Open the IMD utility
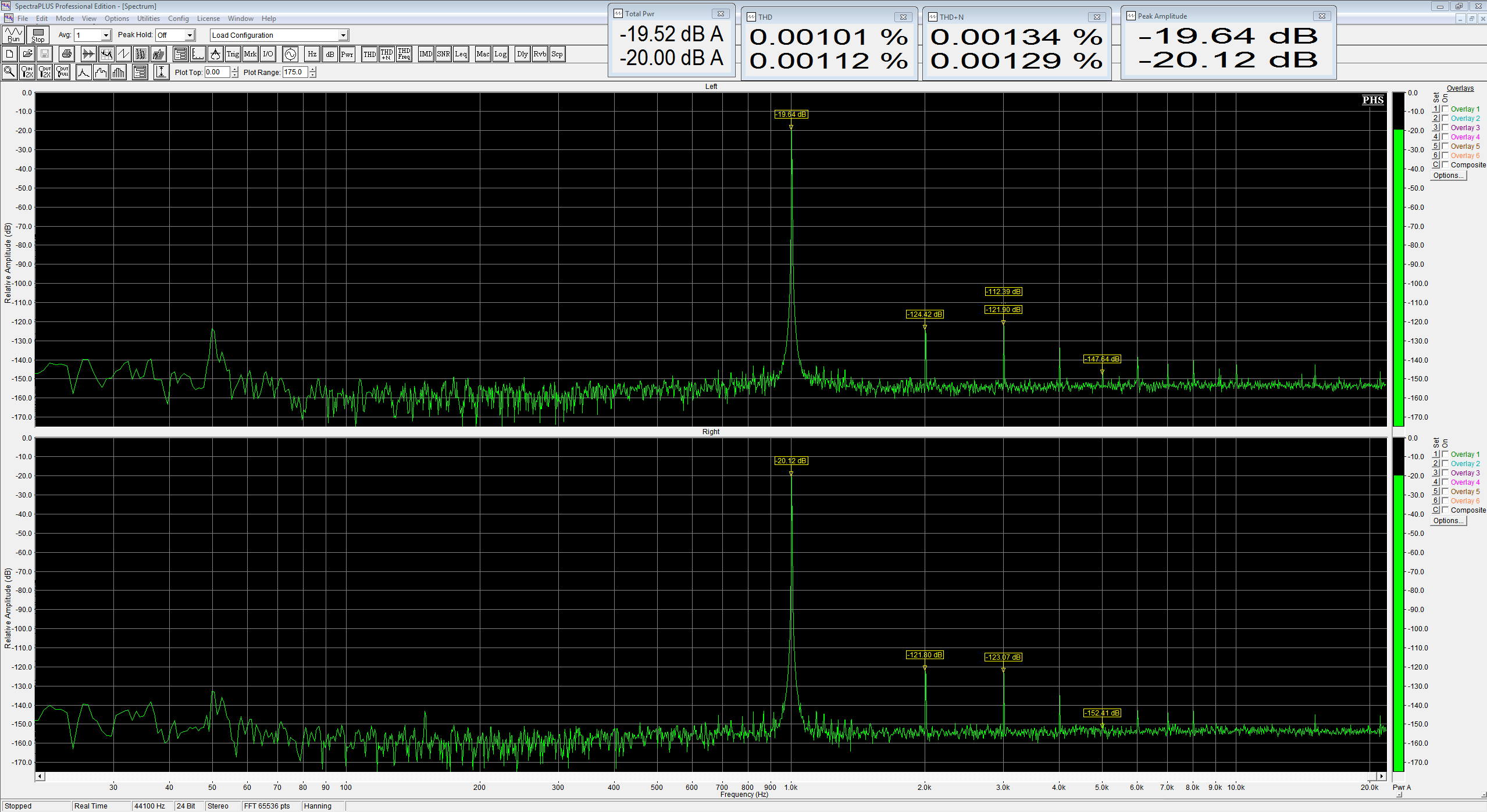 point(426,54)
